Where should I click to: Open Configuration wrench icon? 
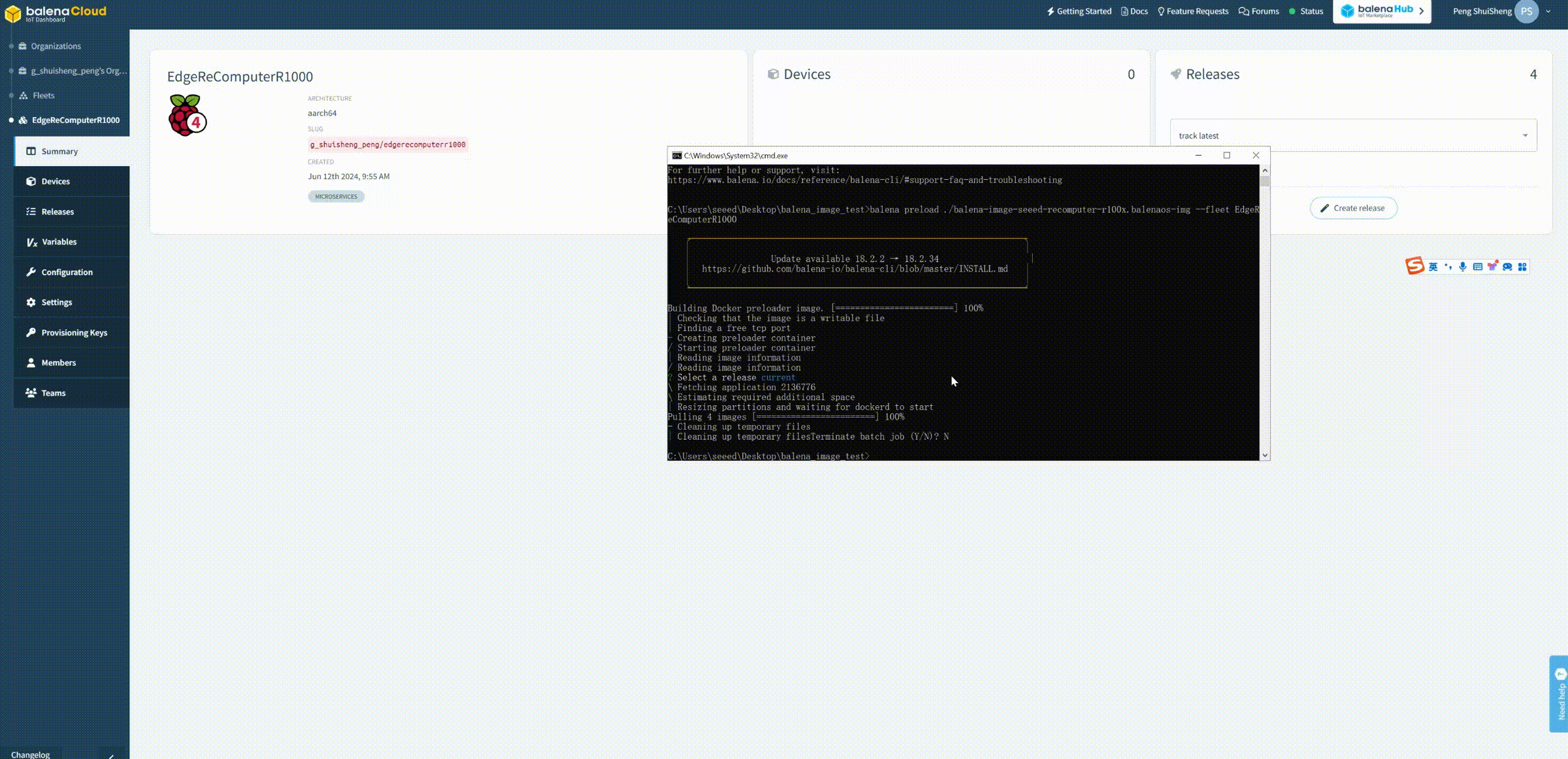click(31, 272)
